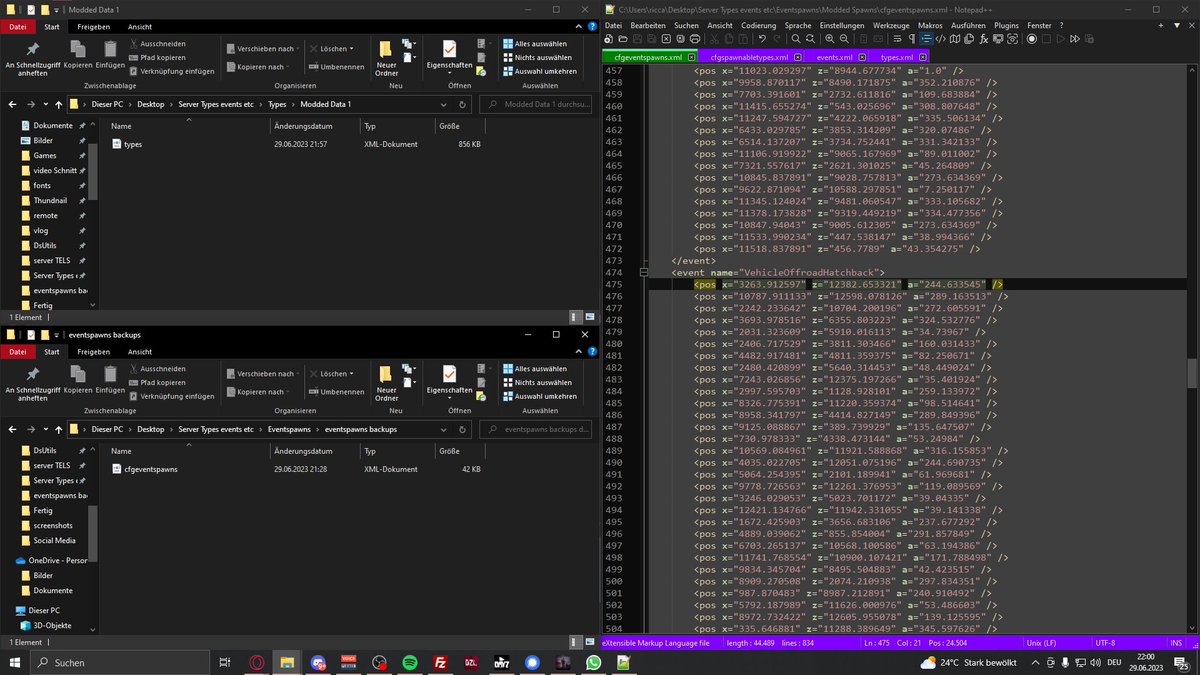
Task: Click the Zoom In icon in Notepad++
Action: click(x=830, y=39)
